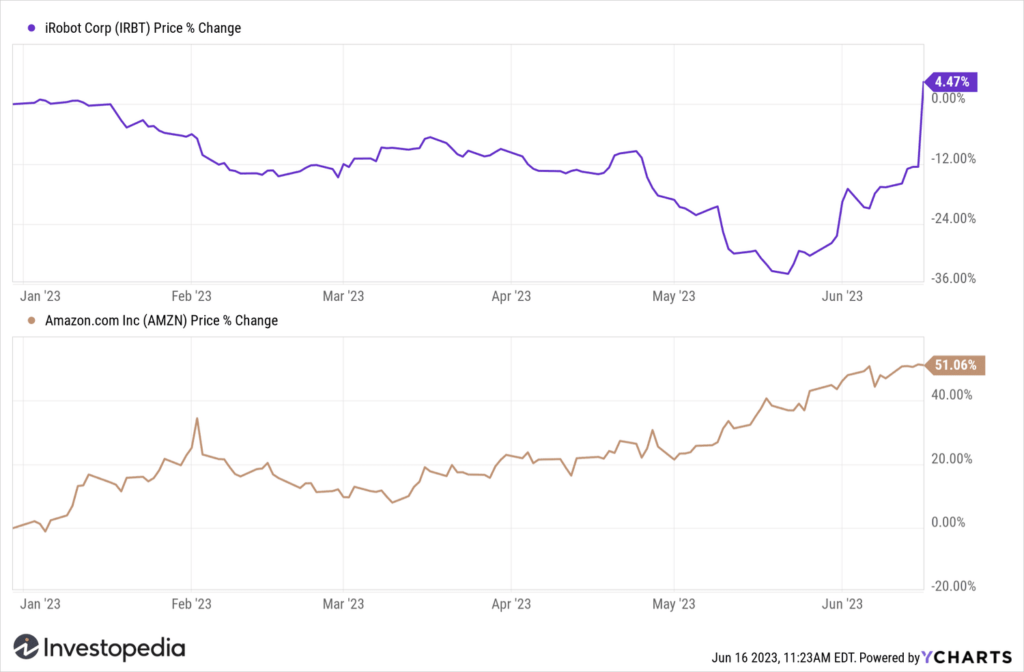Select the purple iRobot legend dot
This screenshot has height=672, width=1024.
[x=31, y=28]
